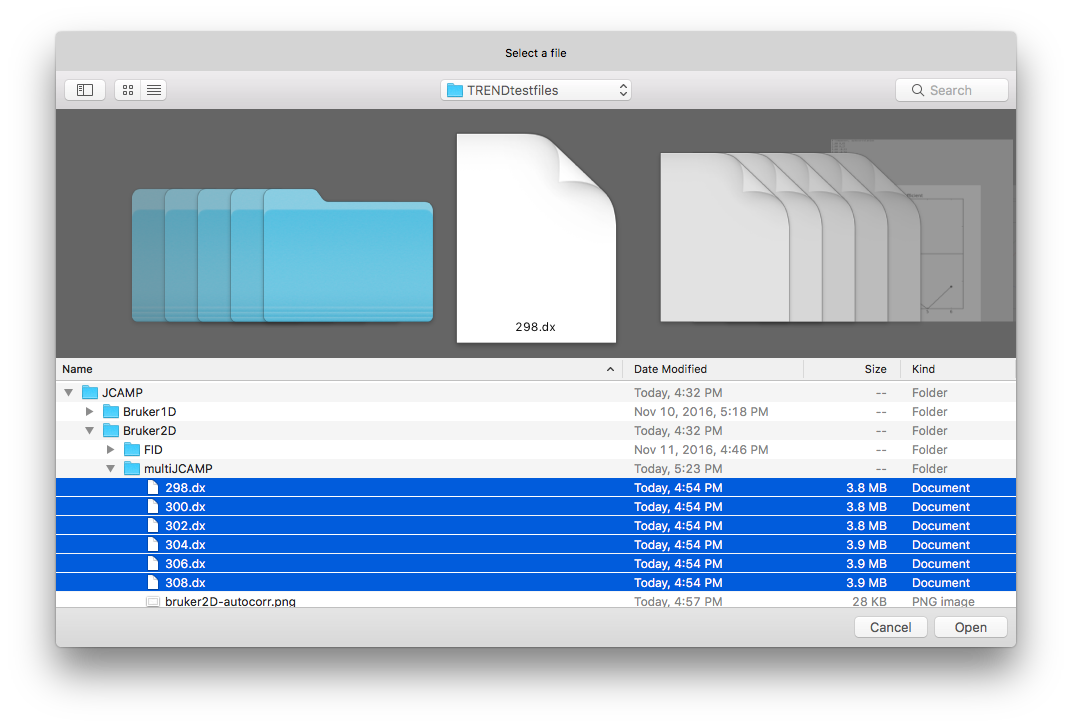This screenshot has width=1072, height=727.
Task: Click the bruker2D-autocorr.png file icon
Action: (153, 602)
